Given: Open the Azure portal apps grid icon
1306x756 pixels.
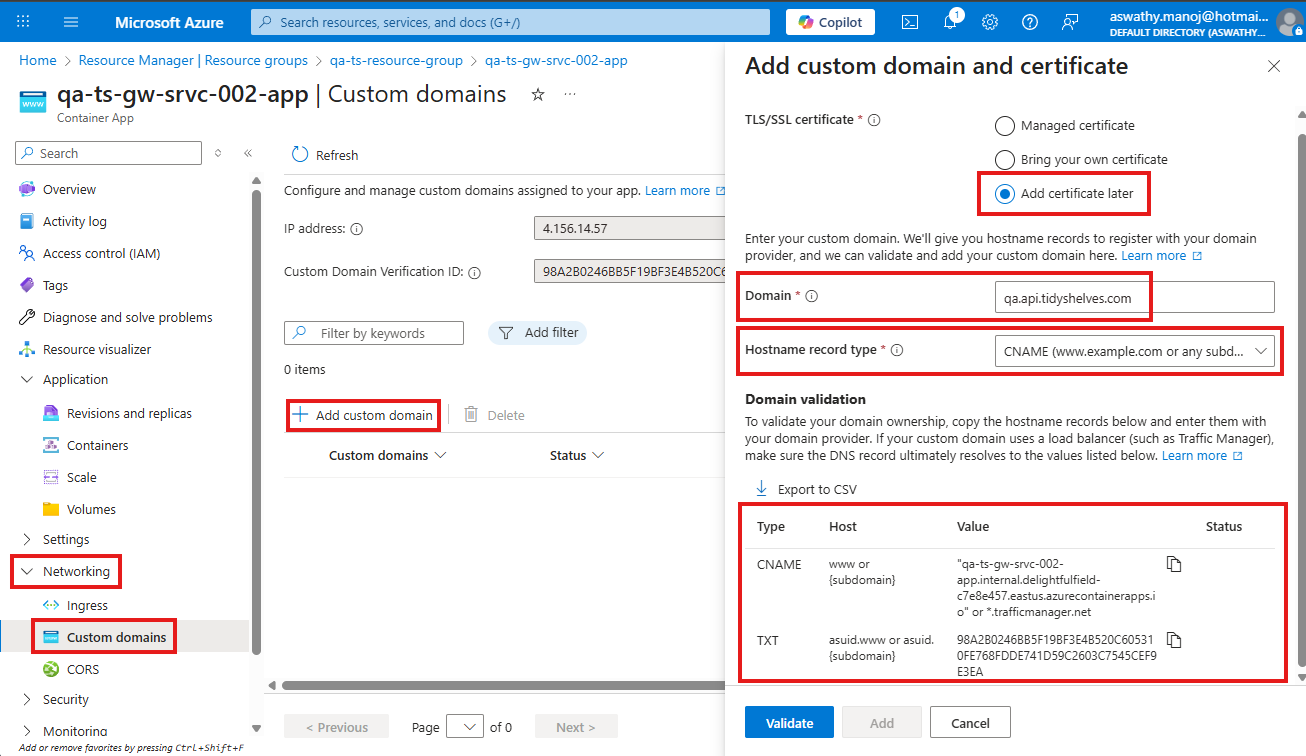Looking at the screenshot, I should click(x=24, y=21).
